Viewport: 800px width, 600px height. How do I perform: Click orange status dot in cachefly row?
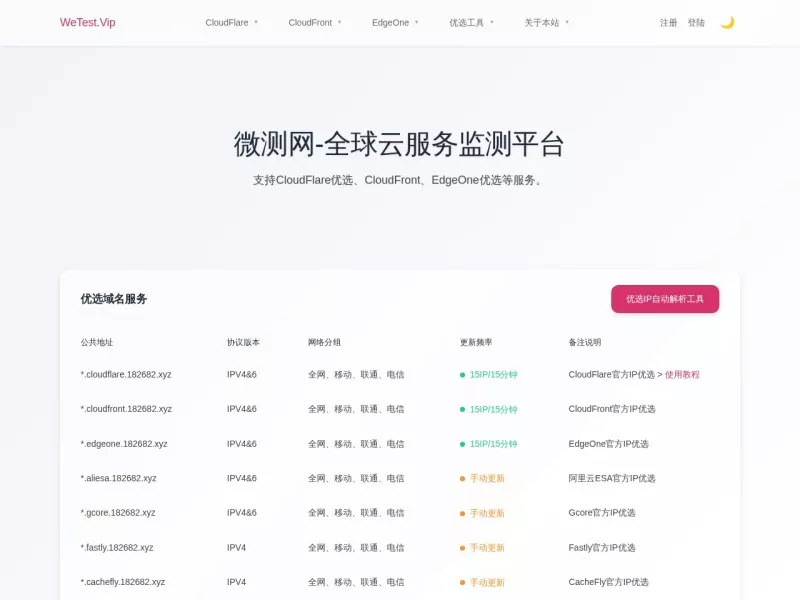pyautogui.click(x=462, y=583)
